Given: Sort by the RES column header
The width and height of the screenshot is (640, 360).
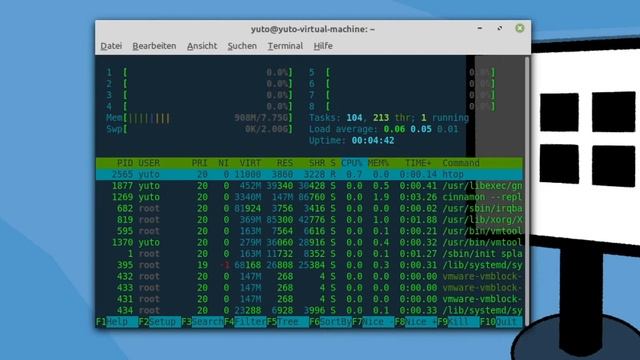Looking at the screenshot, I should click(285, 163).
